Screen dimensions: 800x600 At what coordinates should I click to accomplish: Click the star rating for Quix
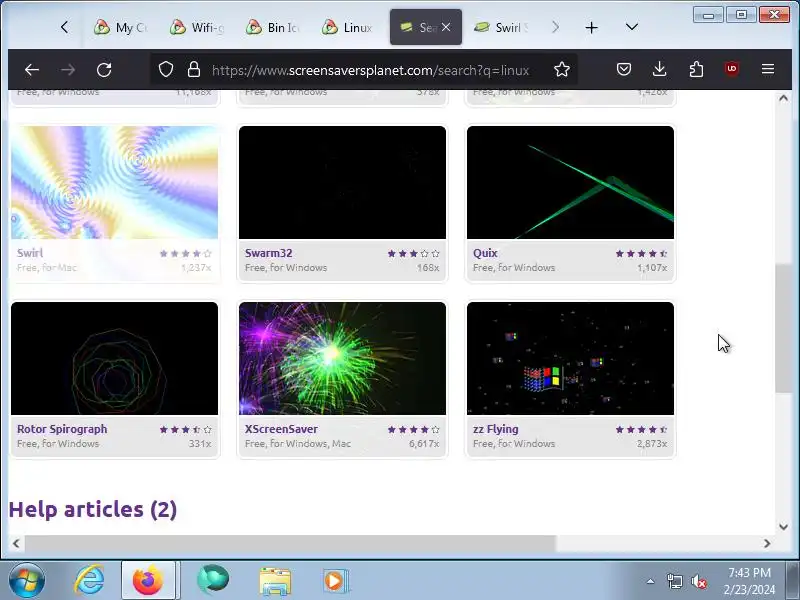641,254
